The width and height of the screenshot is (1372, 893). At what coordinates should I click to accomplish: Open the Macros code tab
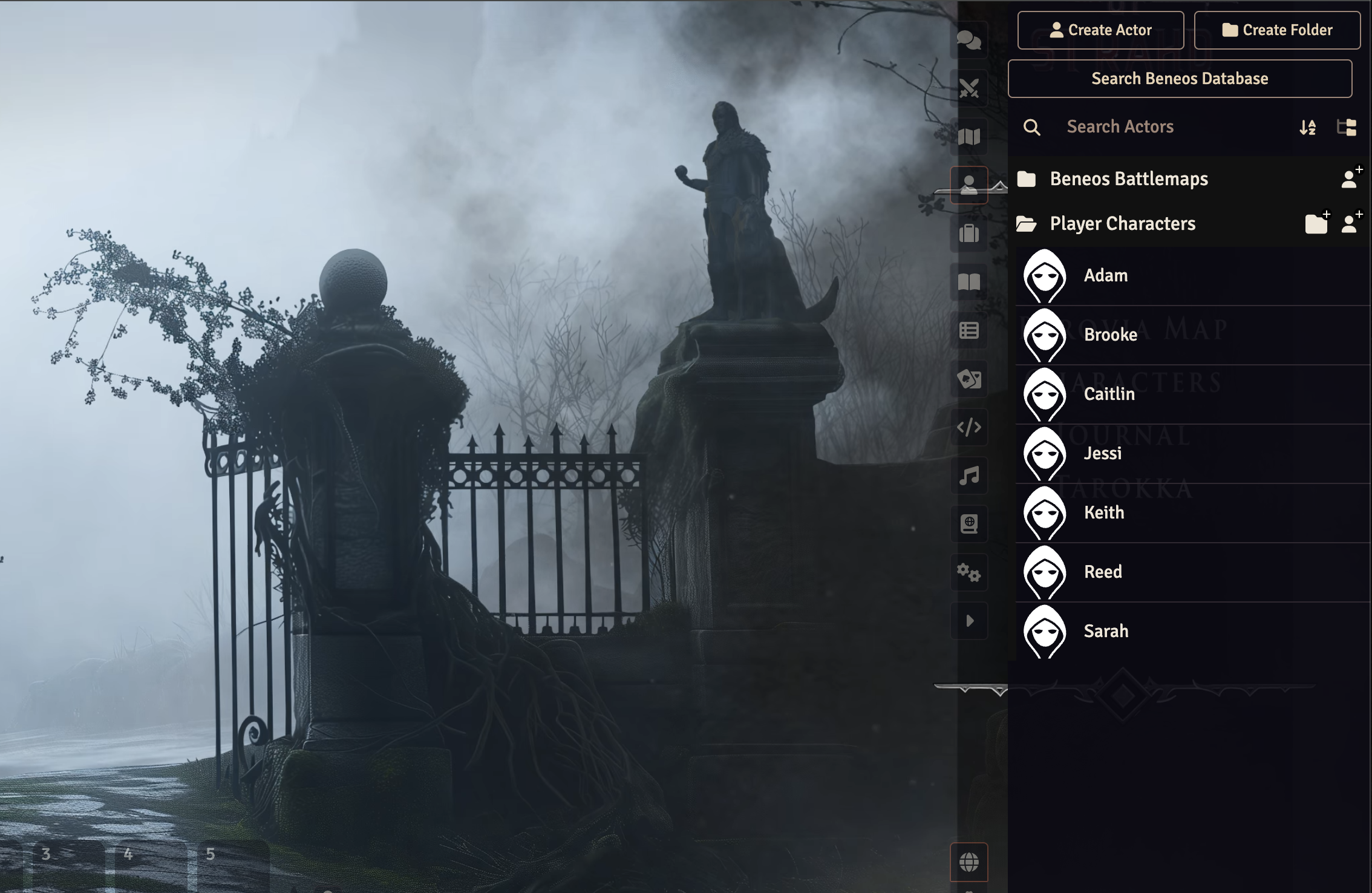click(969, 428)
